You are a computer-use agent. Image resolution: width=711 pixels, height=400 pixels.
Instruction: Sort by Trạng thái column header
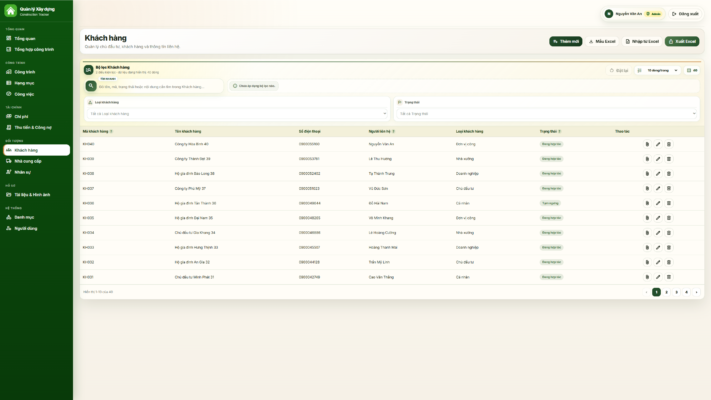(x=550, y=132)
